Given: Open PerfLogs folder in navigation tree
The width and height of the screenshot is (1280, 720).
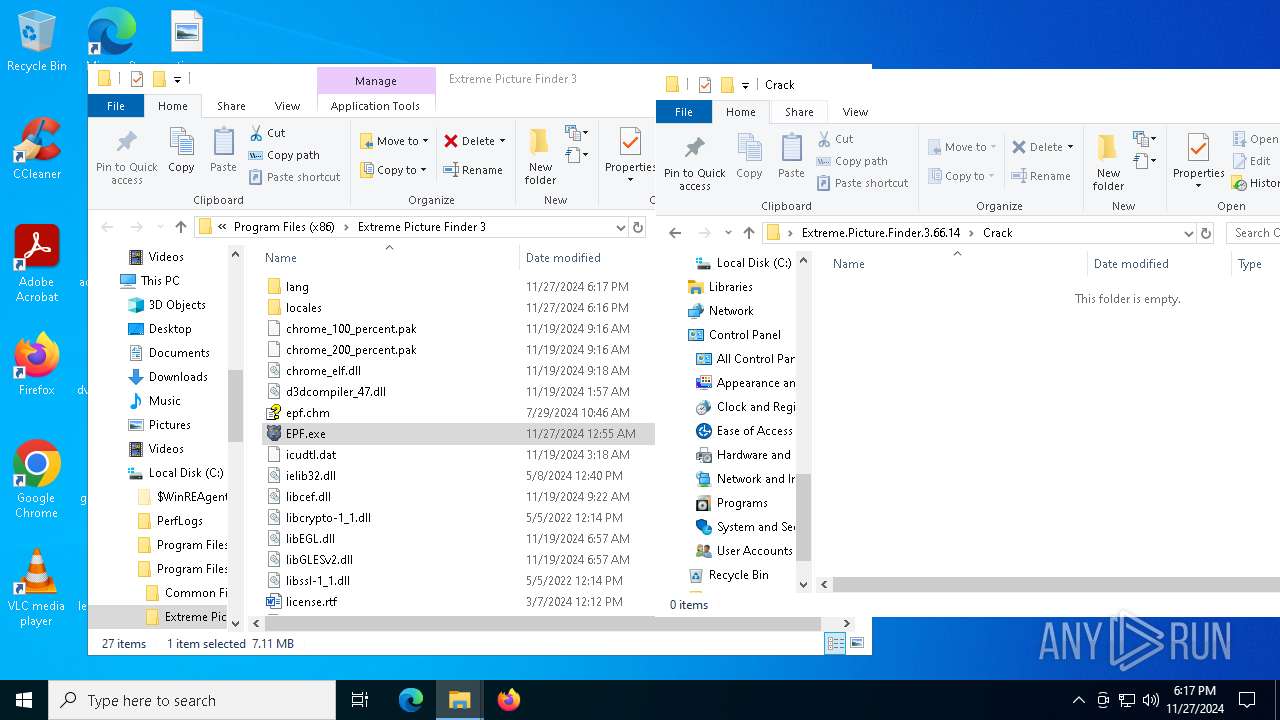Looking at the screenshot, I should [x=179, y=521].
